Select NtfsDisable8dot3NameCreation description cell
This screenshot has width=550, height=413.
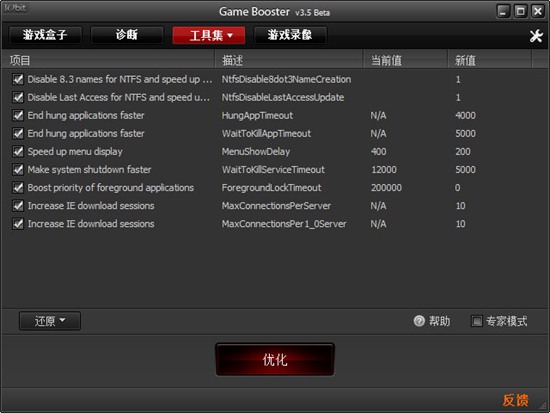tap(286, 79)
